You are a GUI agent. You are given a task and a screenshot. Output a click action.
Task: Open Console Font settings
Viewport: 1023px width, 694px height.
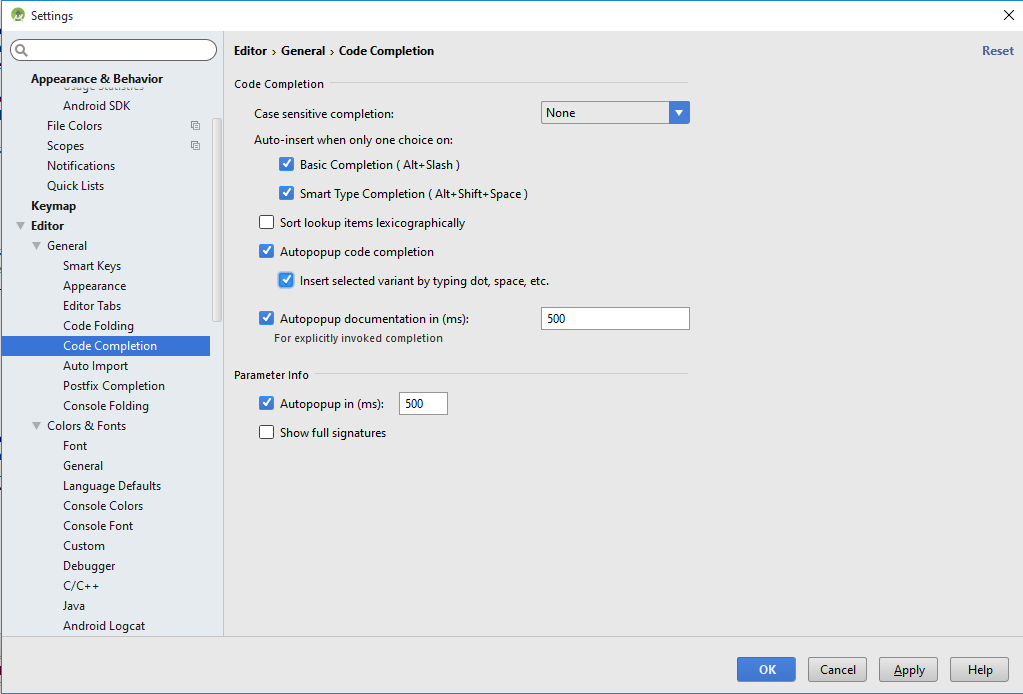(x=98, y=526)
